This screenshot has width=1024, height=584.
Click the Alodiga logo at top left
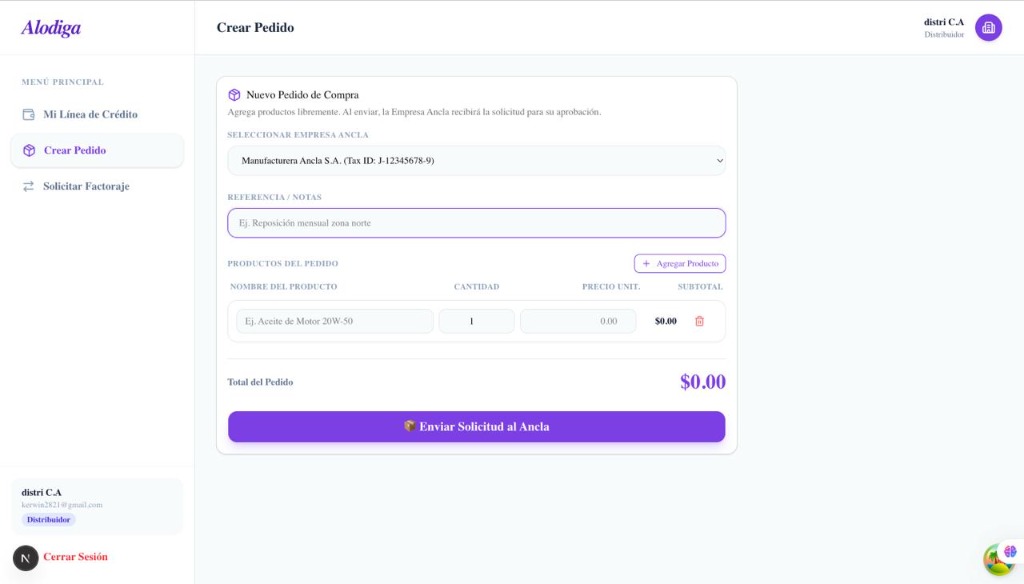click(x=49, y=27)
